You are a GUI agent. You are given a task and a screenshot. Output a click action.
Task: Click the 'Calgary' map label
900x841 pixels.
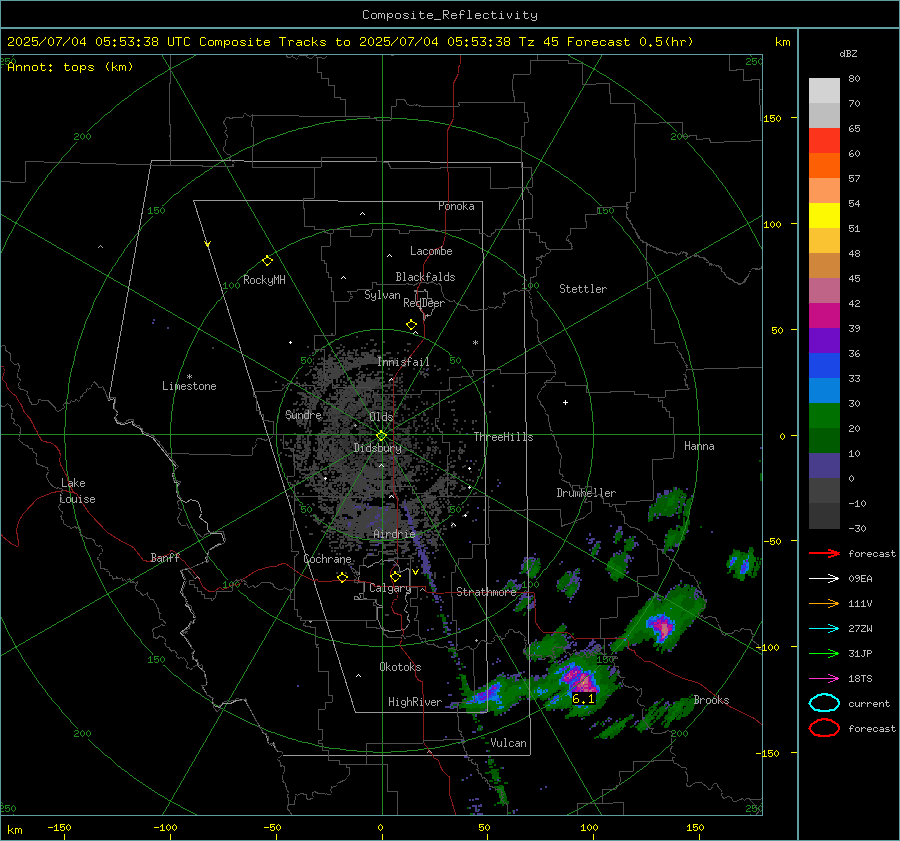click(390, 588)
